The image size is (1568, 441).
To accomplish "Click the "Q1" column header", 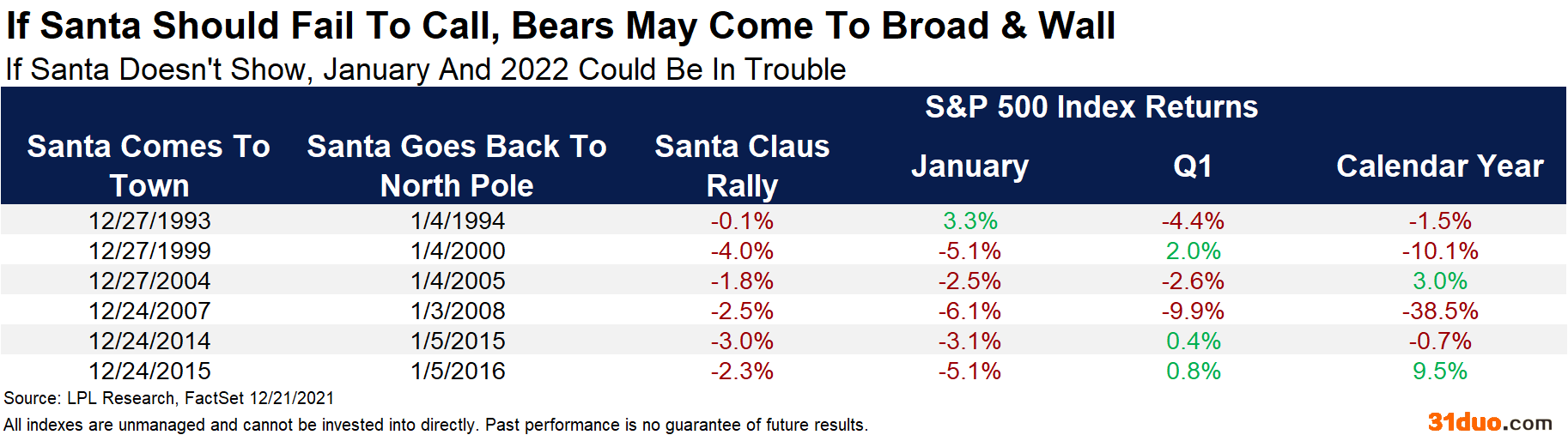I will pyautogui.click(x=1193, y=166).
